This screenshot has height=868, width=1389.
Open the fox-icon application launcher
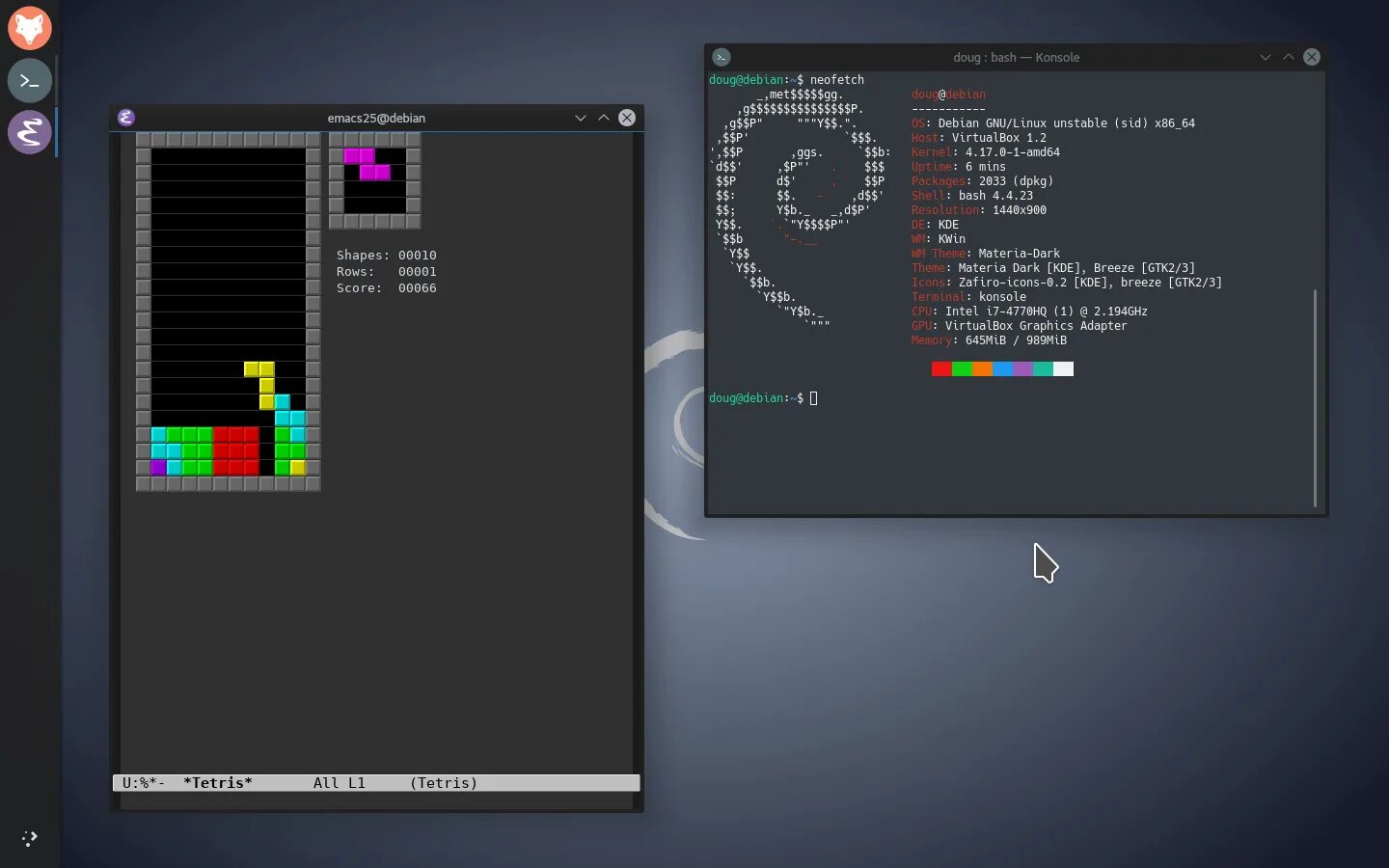[x=29, y=28]
